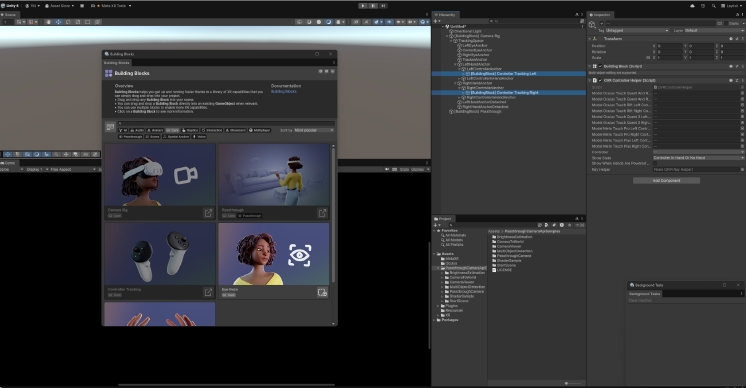
Task: Open the Show State dropdown
Action: (698, 157)
